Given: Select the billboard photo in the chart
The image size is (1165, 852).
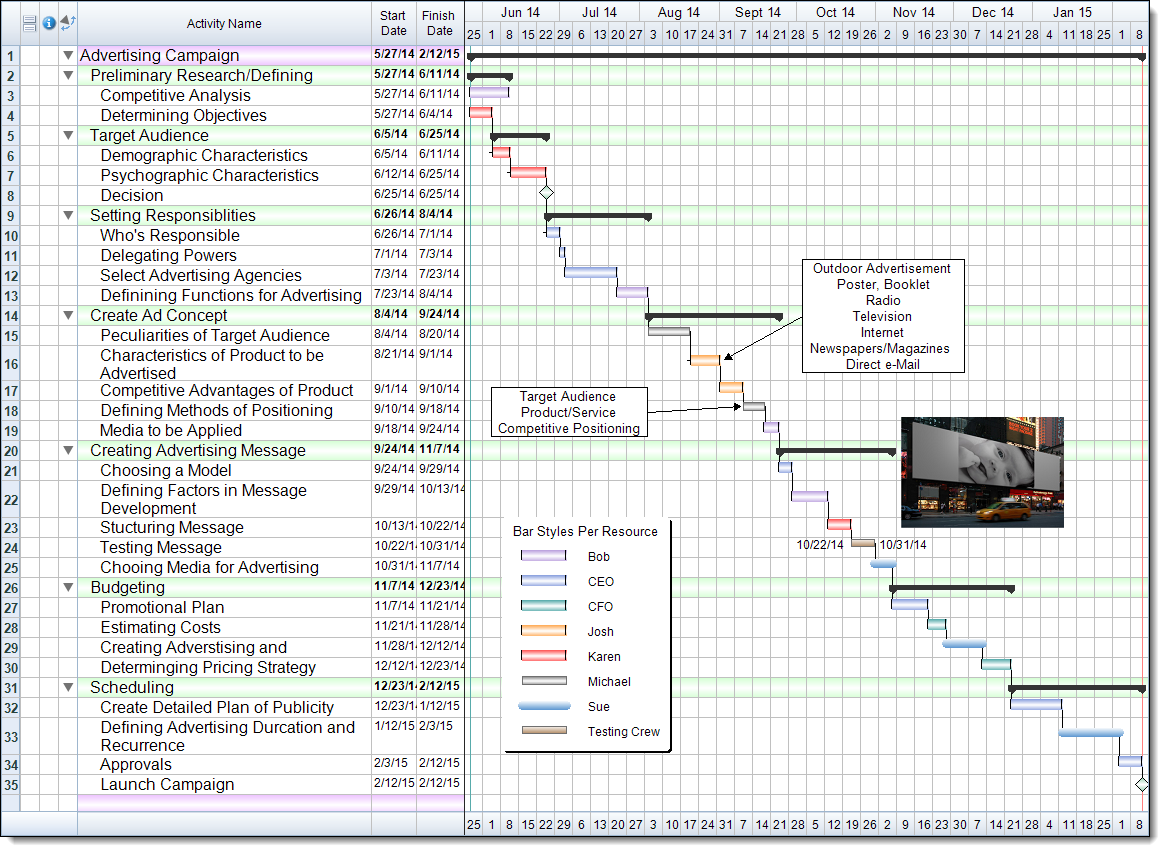Looking at the screenshot, I should pos(981,472).
